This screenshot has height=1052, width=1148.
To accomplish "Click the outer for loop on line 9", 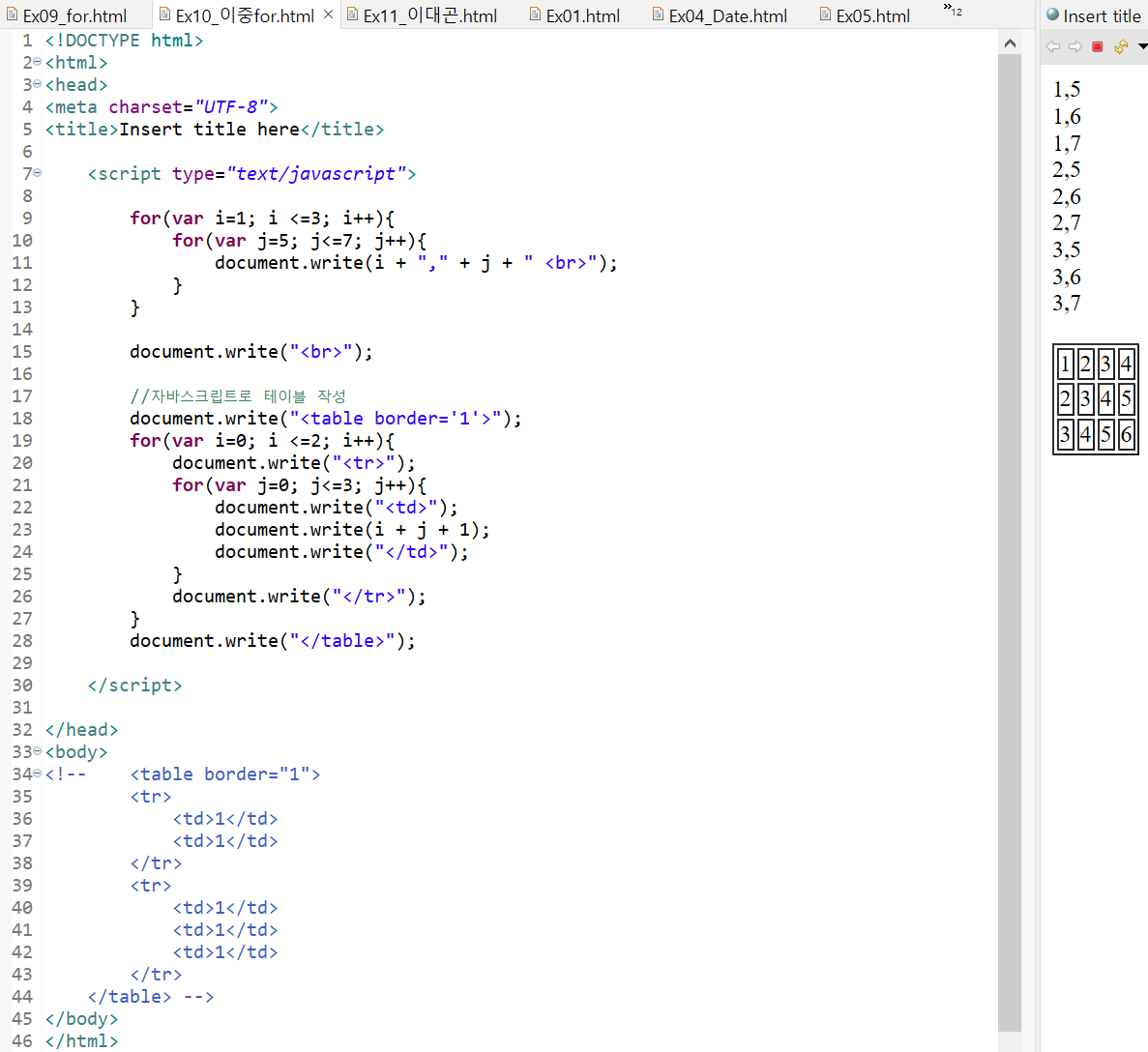I will (262, 219).
